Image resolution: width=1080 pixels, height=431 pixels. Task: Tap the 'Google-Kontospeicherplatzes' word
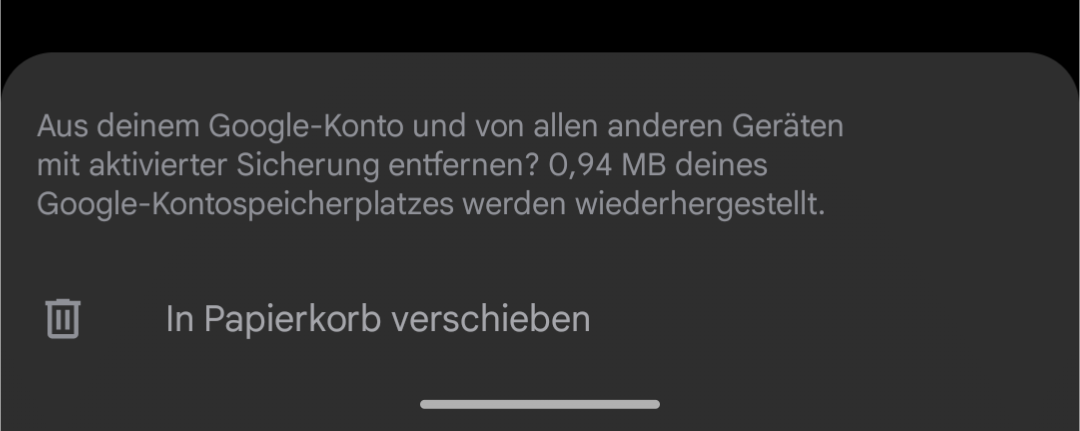[x=245, y=204]
